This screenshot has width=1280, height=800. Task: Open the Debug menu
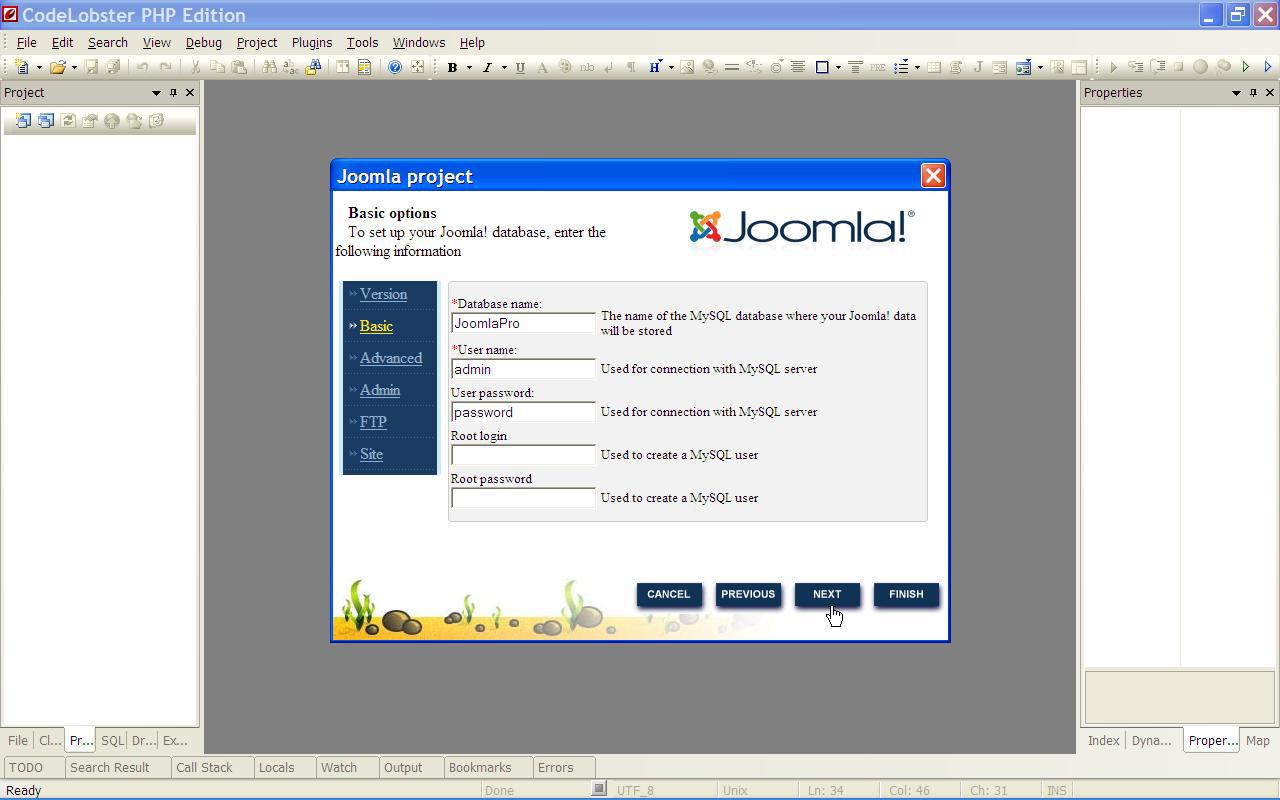pos(203,43)
